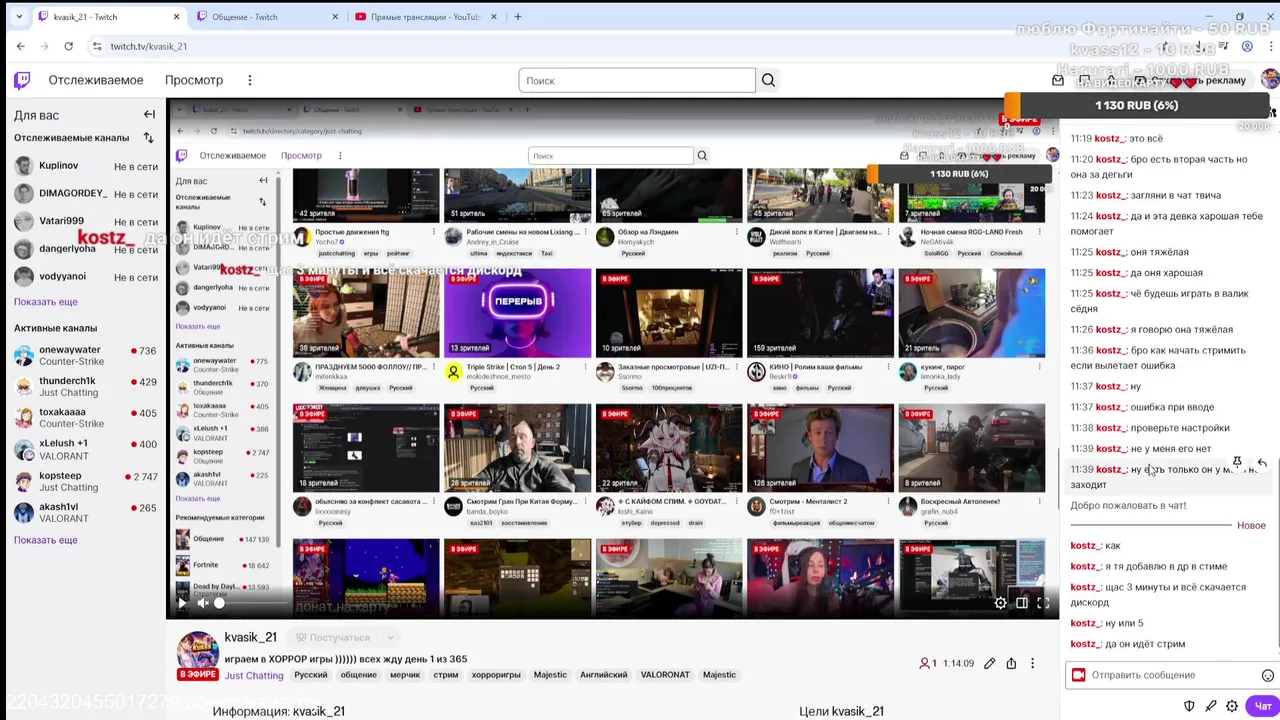Toggle theatre mode in the player
The height and width of the screenshot is (720, 1280).
(x=1022, y=603)
